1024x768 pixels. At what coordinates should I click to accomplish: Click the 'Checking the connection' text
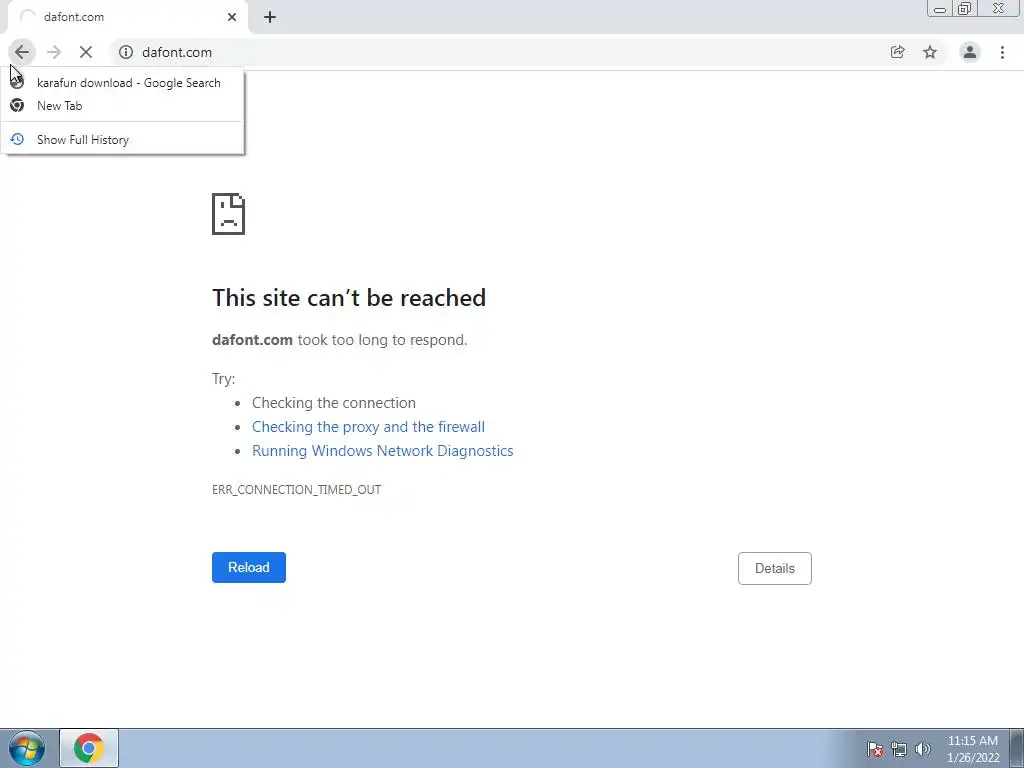click(334, 403)
